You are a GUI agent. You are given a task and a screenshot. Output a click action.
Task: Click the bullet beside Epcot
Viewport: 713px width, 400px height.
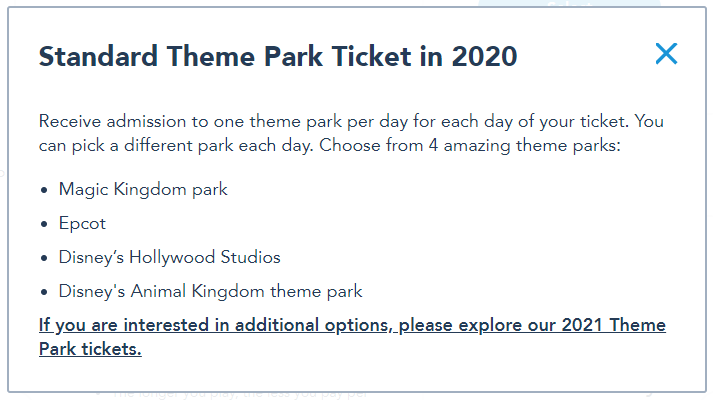(x=44, y=224)
